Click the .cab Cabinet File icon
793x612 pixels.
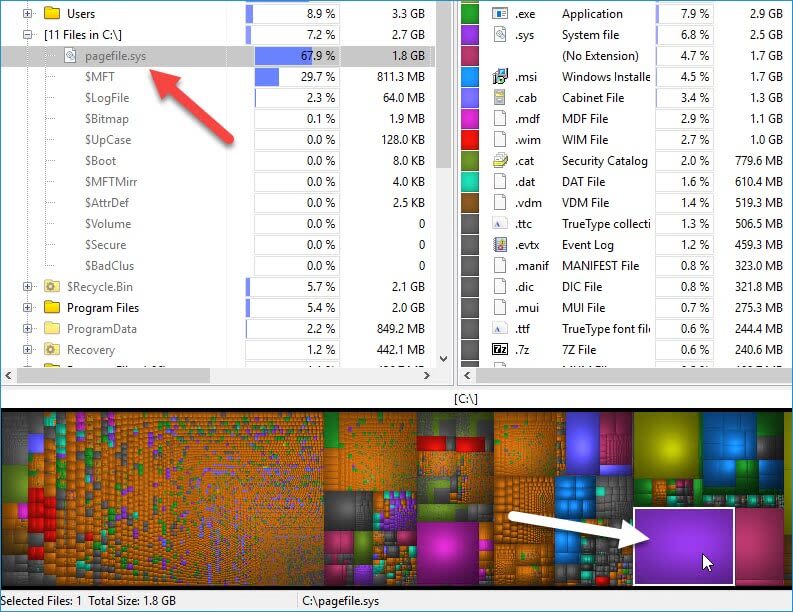point(500,98)
